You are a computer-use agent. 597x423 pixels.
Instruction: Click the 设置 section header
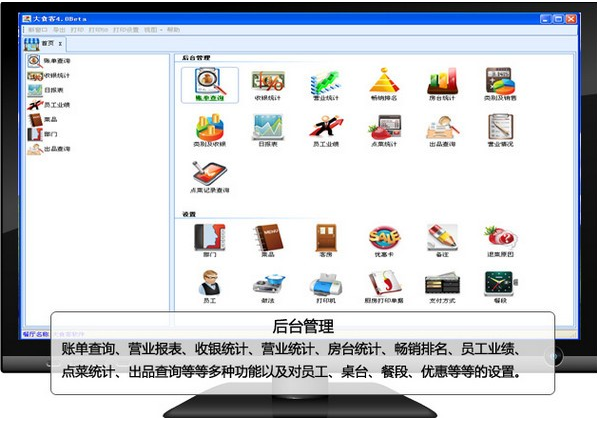(x=189, y=214)
